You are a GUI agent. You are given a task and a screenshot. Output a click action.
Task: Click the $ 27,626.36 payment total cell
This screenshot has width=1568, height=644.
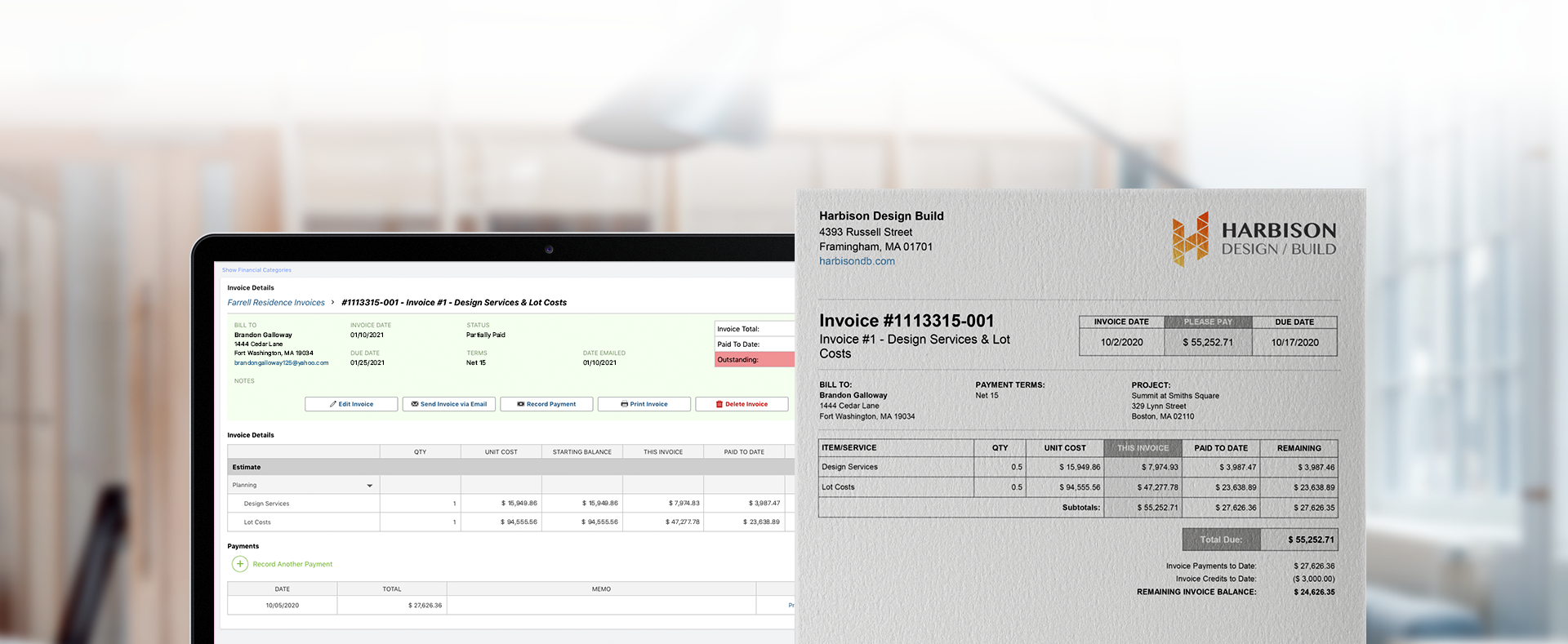tap(392, 606)
